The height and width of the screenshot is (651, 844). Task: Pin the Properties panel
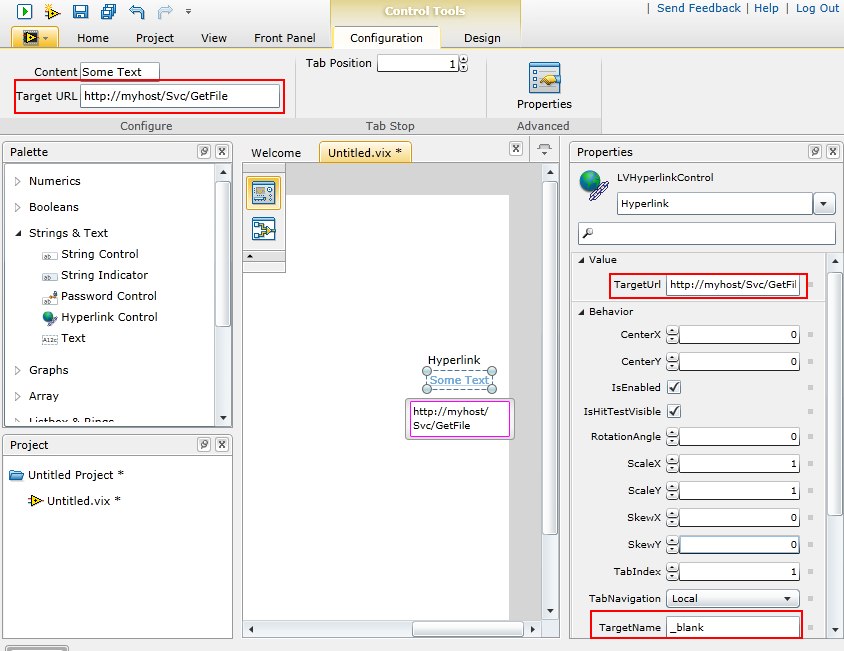815,151
